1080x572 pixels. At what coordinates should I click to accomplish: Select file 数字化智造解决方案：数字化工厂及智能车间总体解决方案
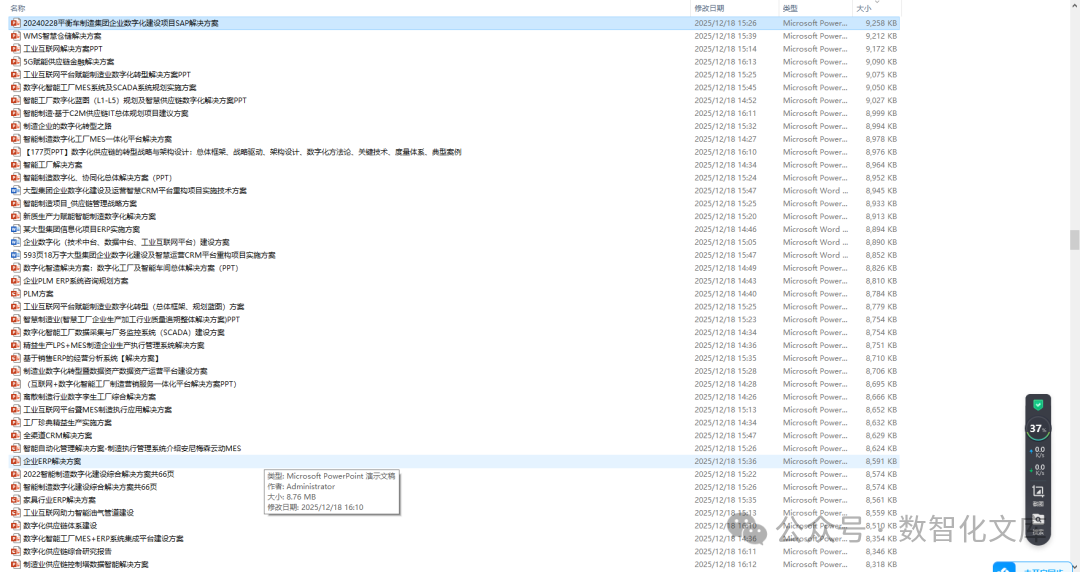[x=130, y=268]
